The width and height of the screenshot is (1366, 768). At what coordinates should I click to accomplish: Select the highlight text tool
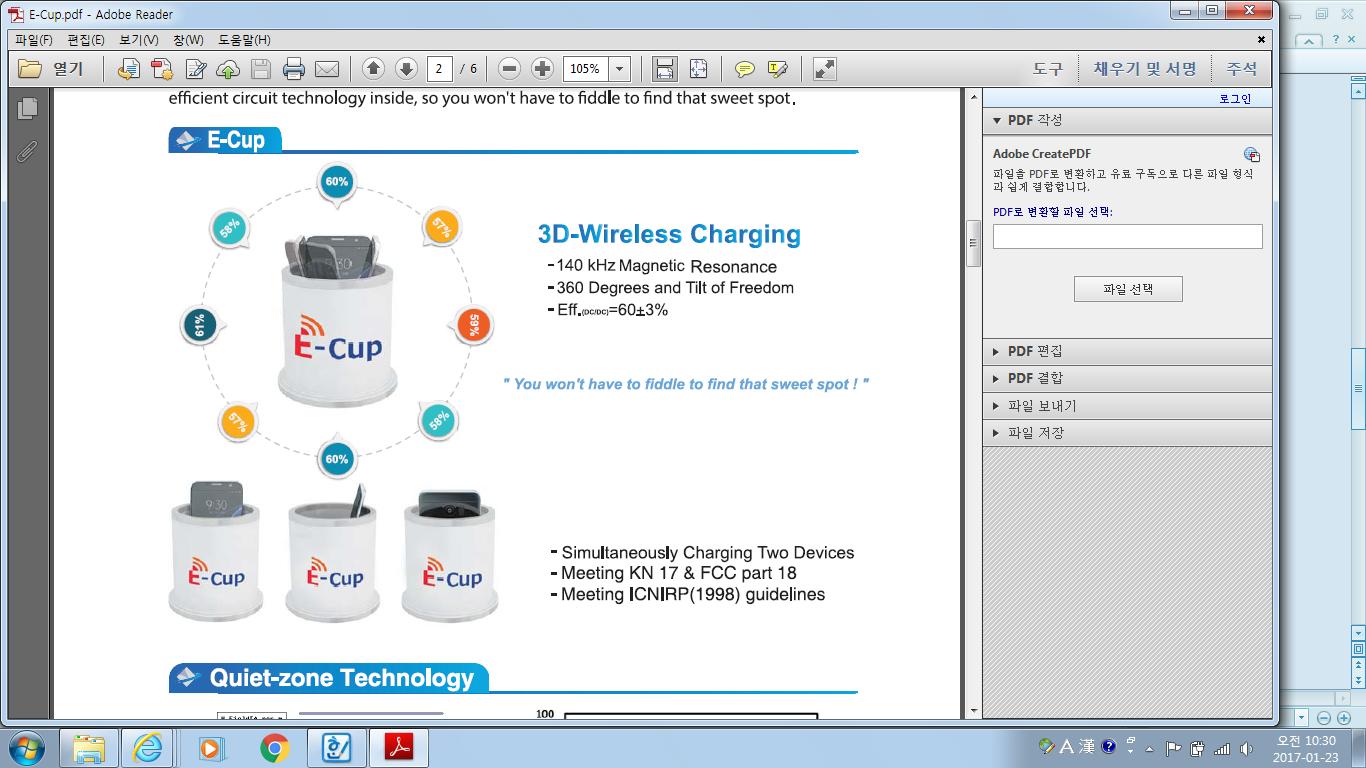coord(777,69)
